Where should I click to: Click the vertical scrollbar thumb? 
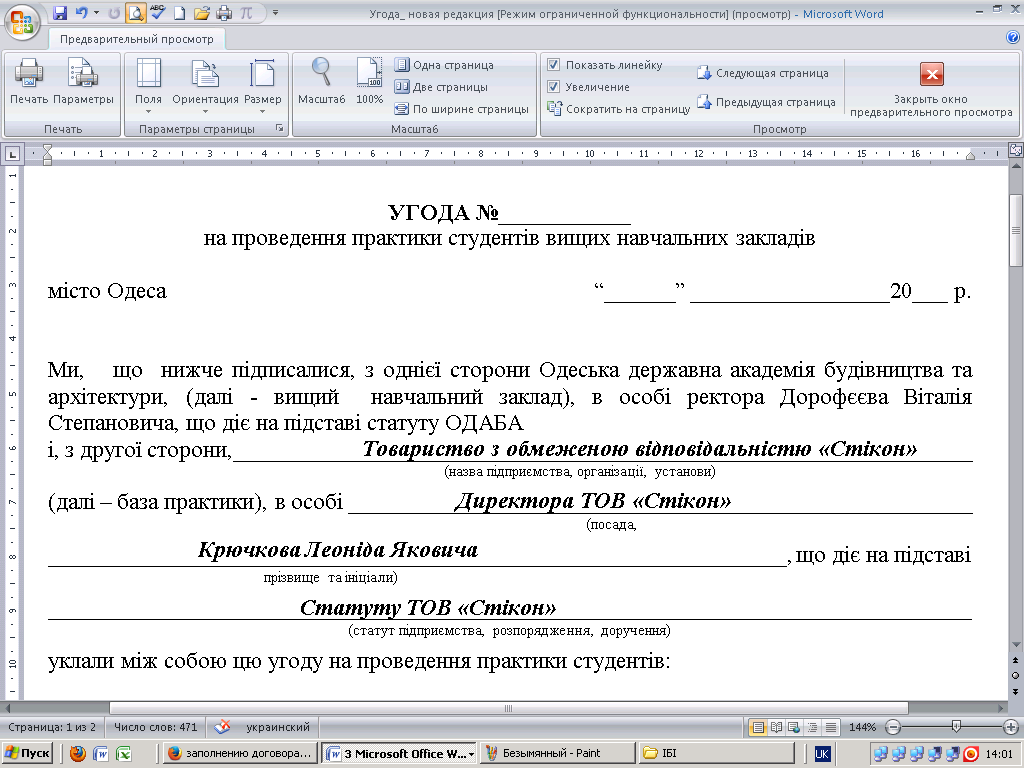(1016, 230)
